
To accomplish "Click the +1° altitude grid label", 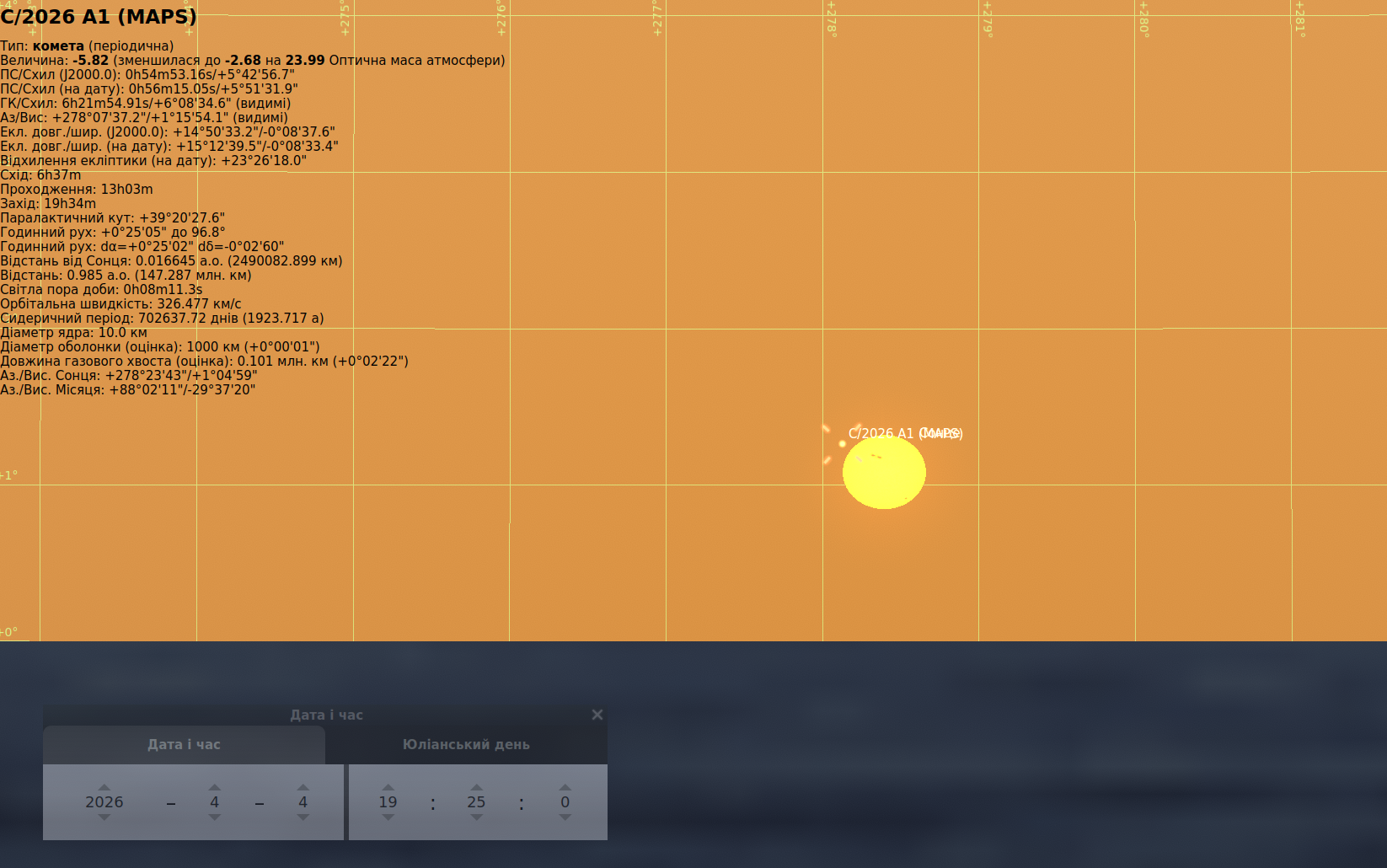I will tap(9, 475).
